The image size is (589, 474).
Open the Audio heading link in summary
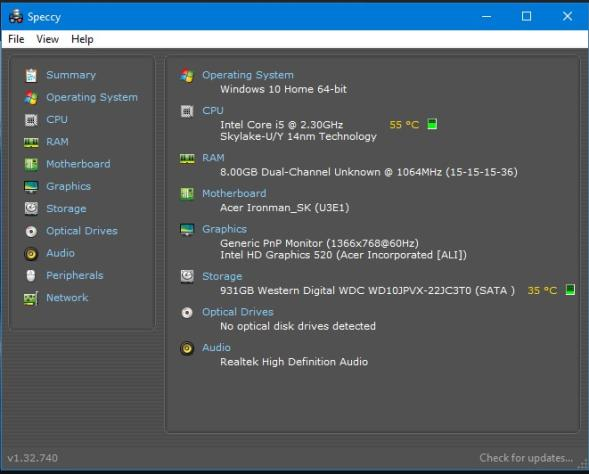[x=216, y=347]
